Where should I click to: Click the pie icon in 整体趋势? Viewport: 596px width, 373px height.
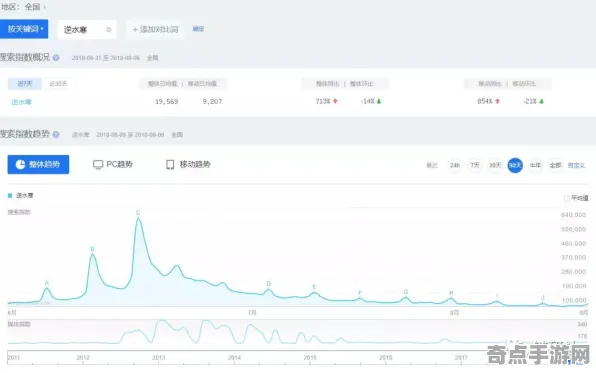(x=20, y=164)
